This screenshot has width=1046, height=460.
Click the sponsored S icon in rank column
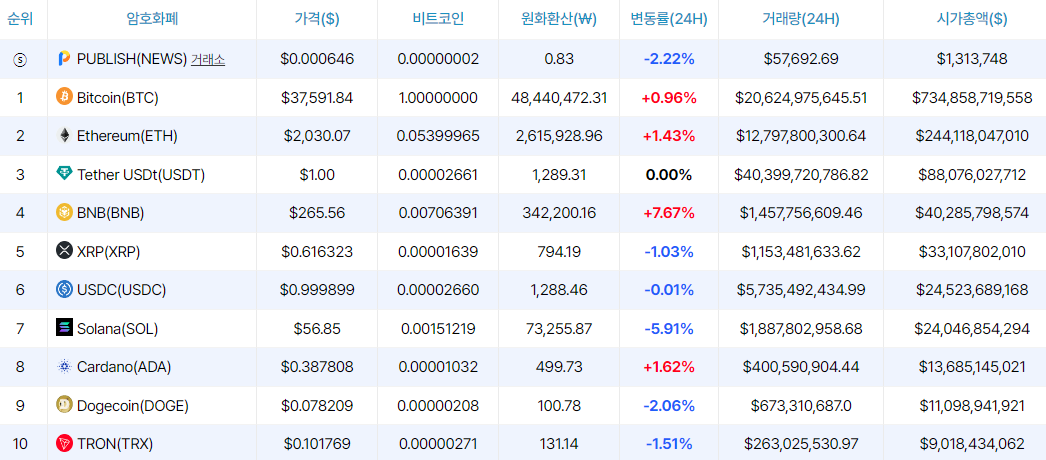click(x=20, y=60)
